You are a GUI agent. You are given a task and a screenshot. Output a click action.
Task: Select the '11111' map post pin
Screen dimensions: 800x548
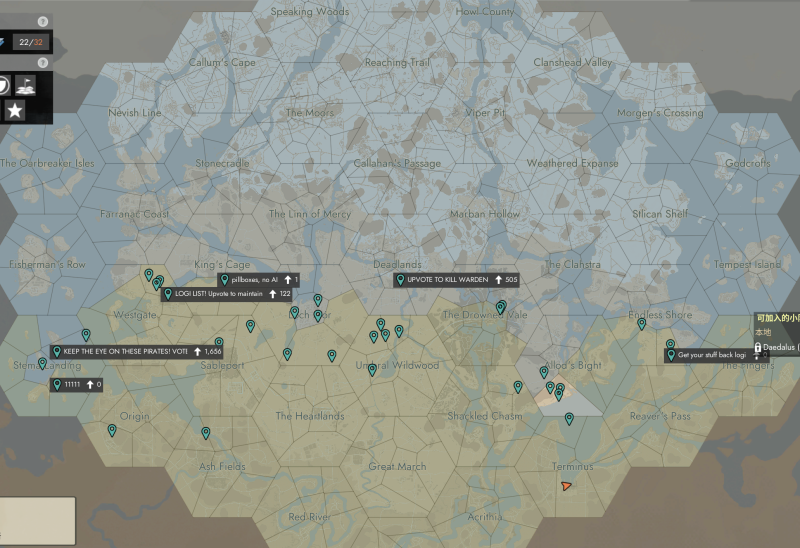tap(57, 384)
